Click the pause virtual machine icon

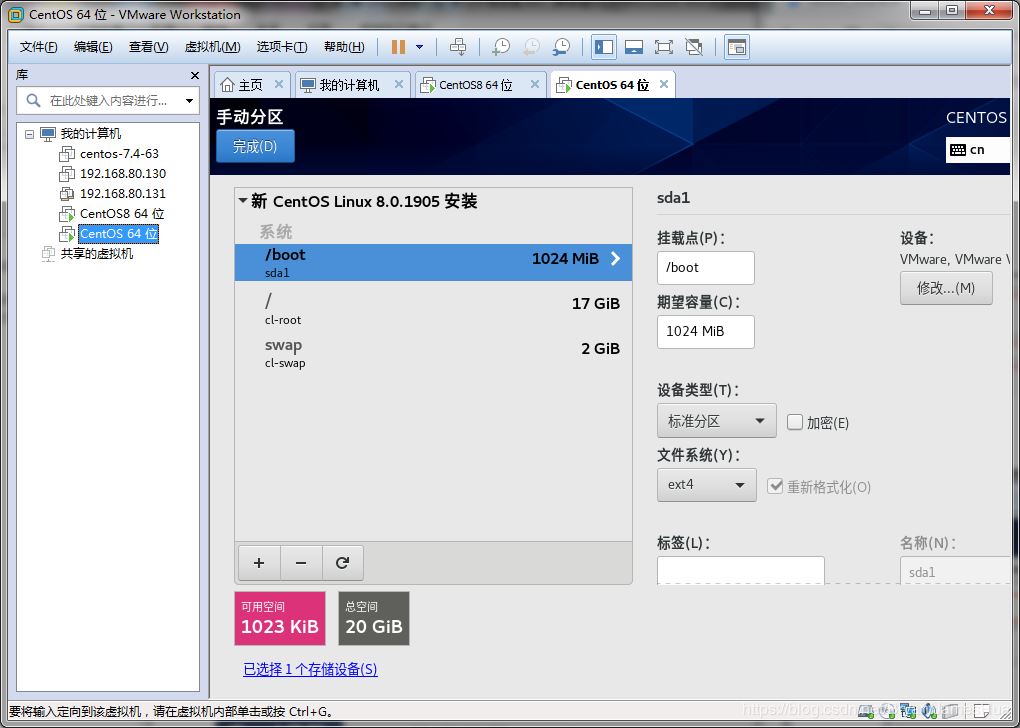point(398,47)
